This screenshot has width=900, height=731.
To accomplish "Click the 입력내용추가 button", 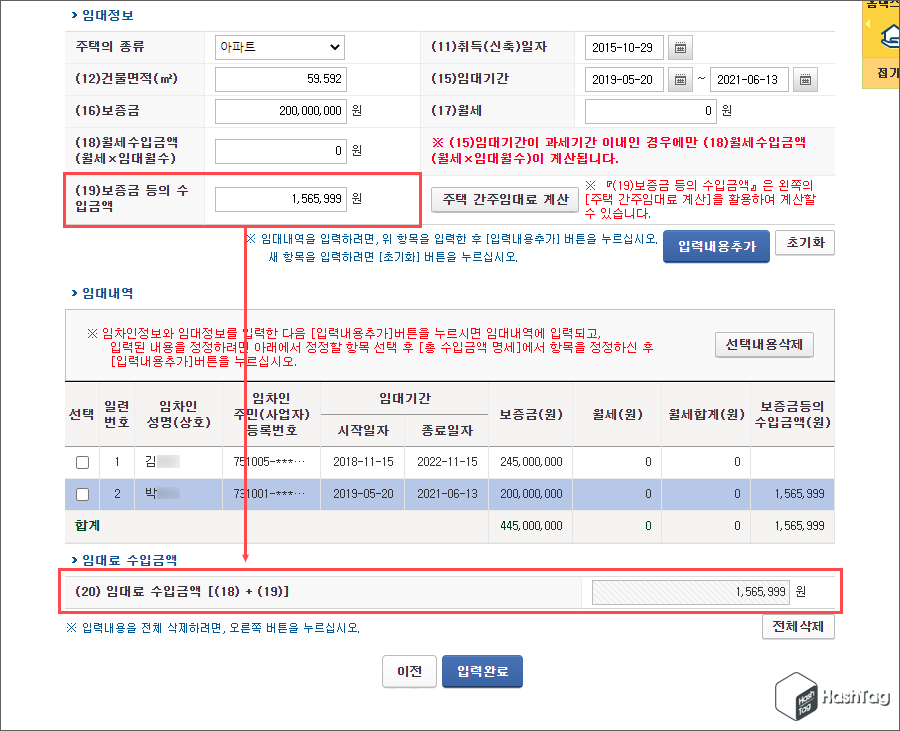I will (716, 246).
